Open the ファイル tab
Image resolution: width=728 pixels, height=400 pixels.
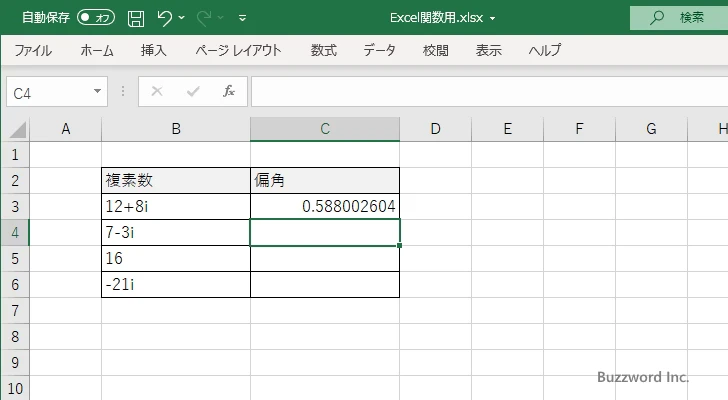(x=33, y=50)
